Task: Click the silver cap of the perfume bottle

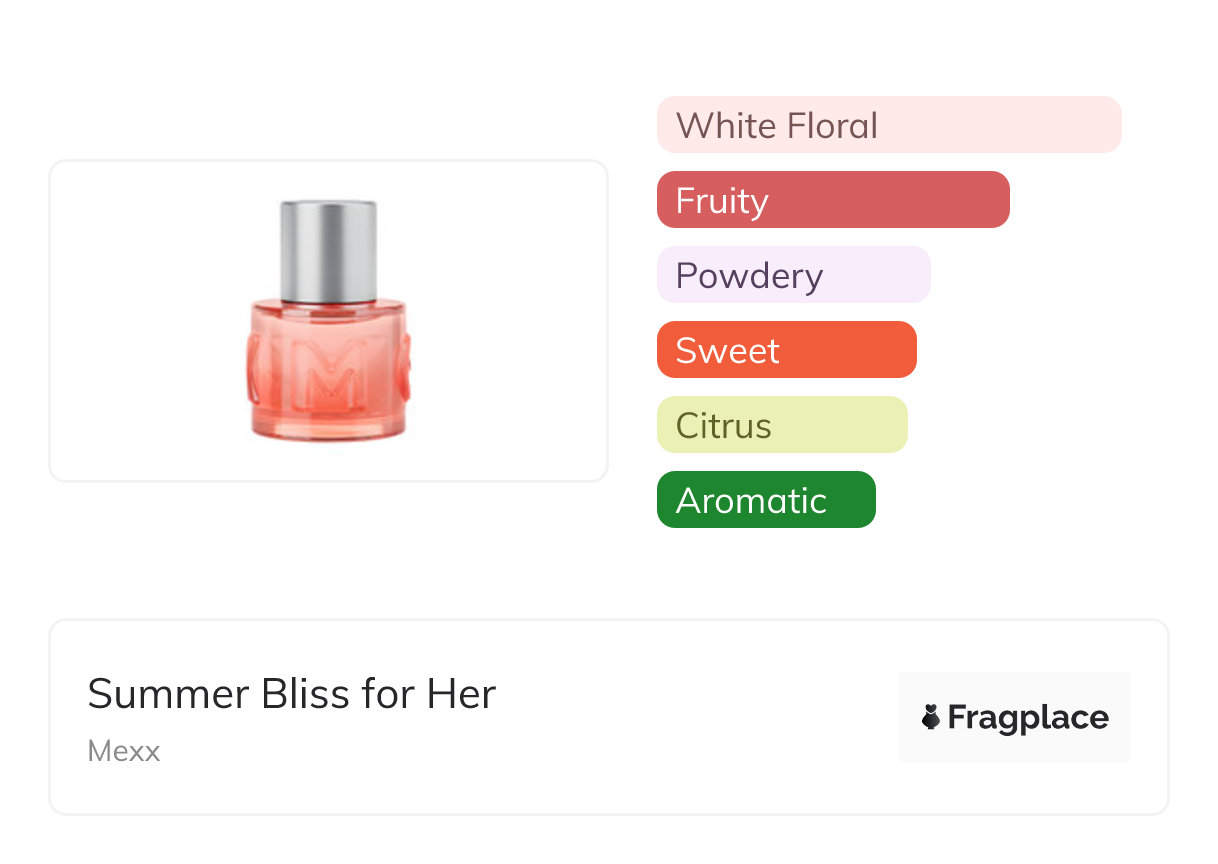Action: click(x=328, y=250)
